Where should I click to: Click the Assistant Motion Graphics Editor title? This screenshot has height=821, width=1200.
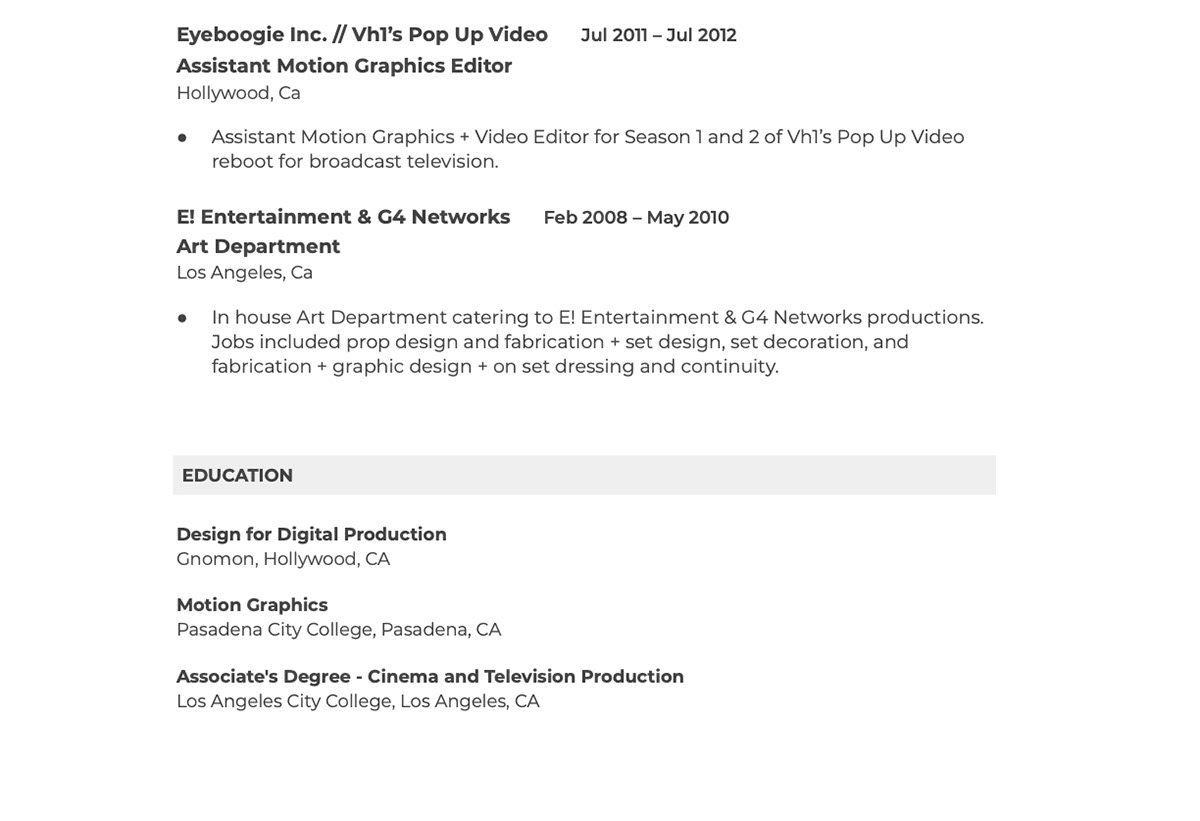coord(343,66)
